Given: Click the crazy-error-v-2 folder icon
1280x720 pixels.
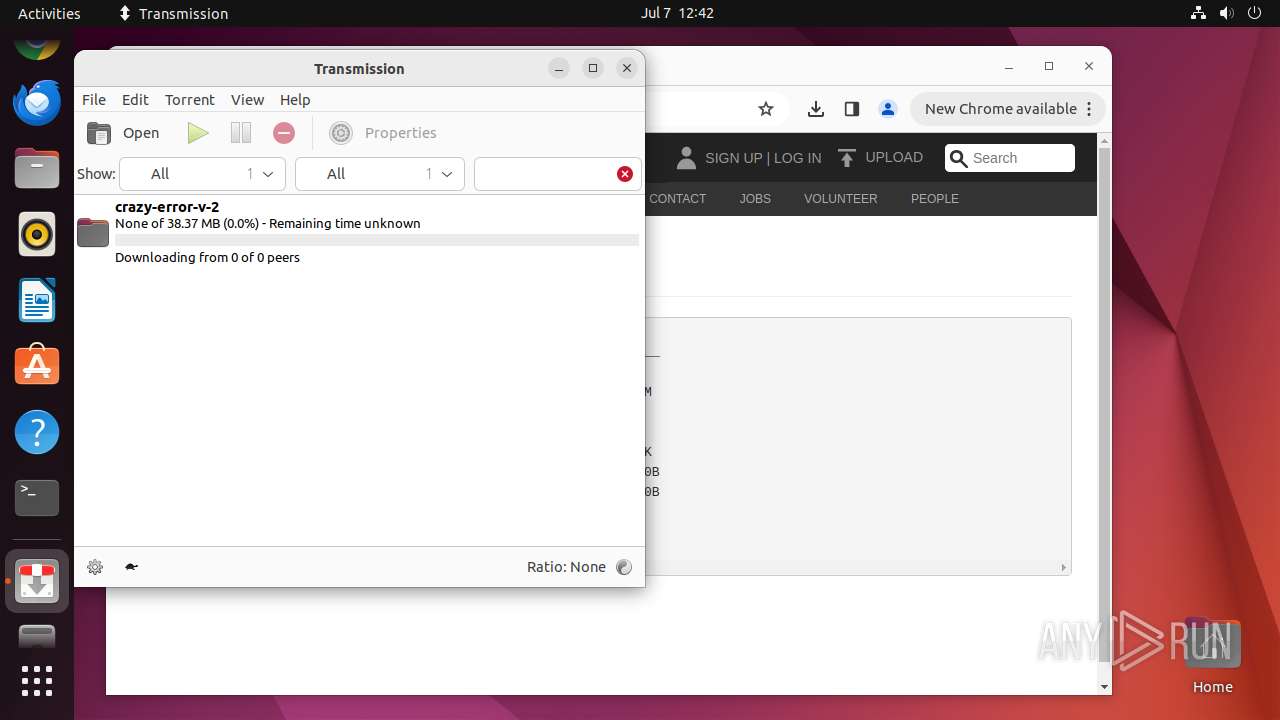Looking at the screenshot, I should pyautogui.click(x=93, y=232).
